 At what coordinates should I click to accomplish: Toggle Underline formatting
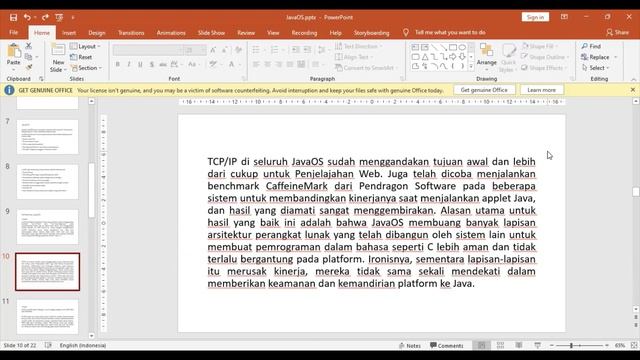[x=140, y=64]
